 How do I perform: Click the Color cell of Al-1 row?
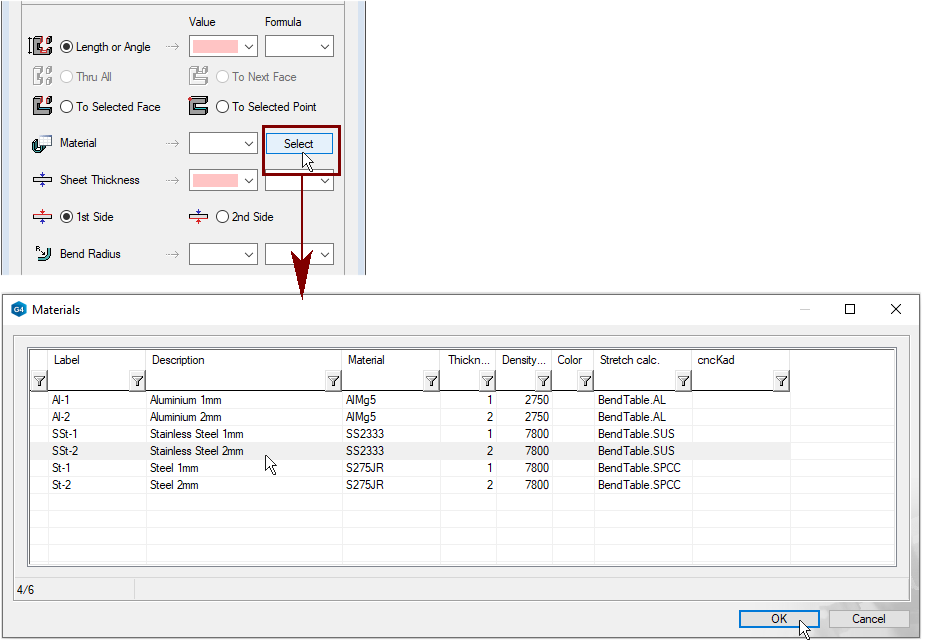click(x=573, y=400)
